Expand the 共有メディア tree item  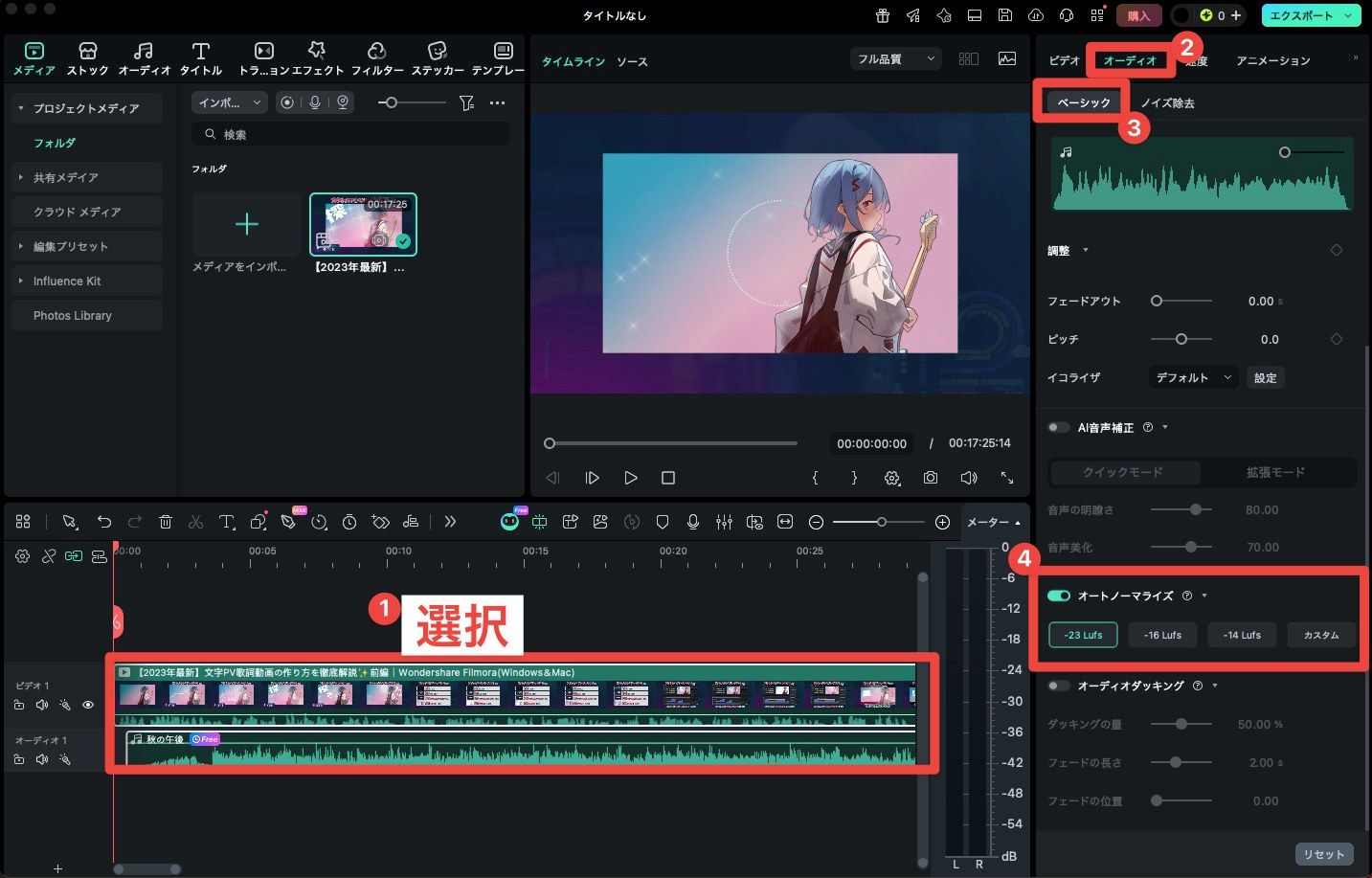(x=21, y=177)
